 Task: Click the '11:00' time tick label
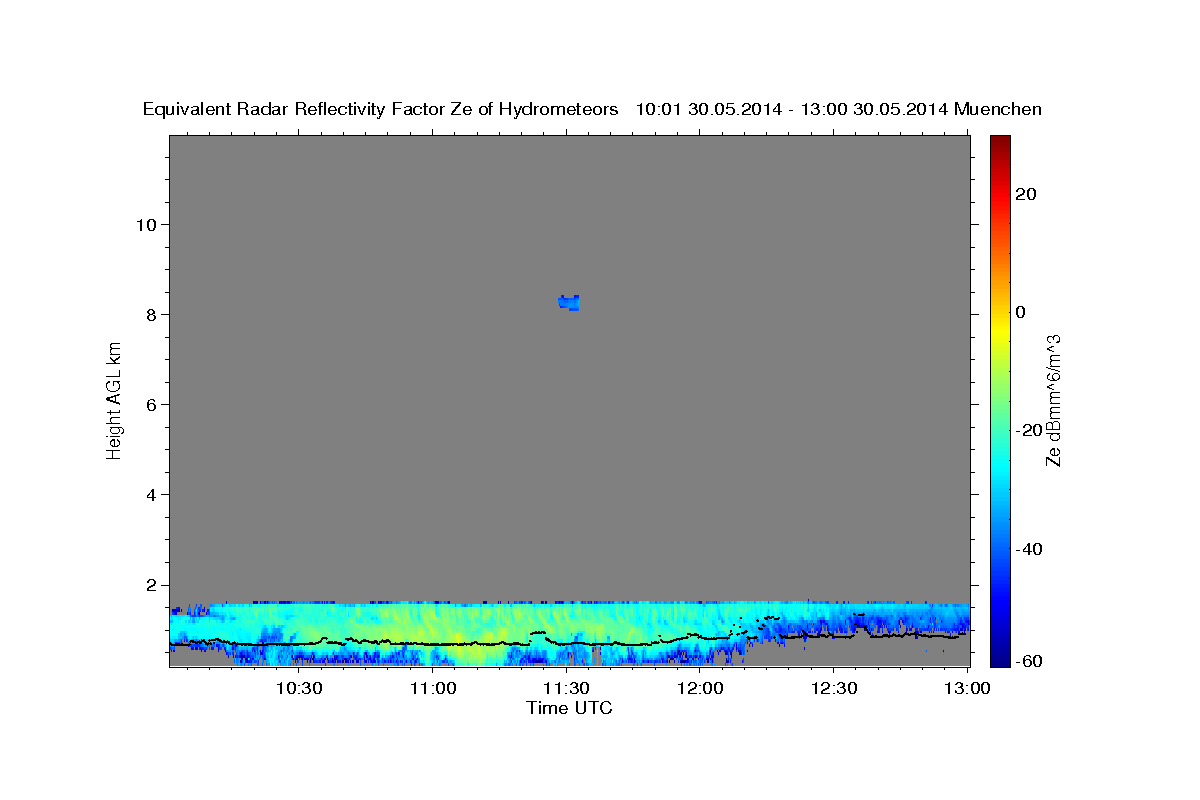(x=433, y=688)
